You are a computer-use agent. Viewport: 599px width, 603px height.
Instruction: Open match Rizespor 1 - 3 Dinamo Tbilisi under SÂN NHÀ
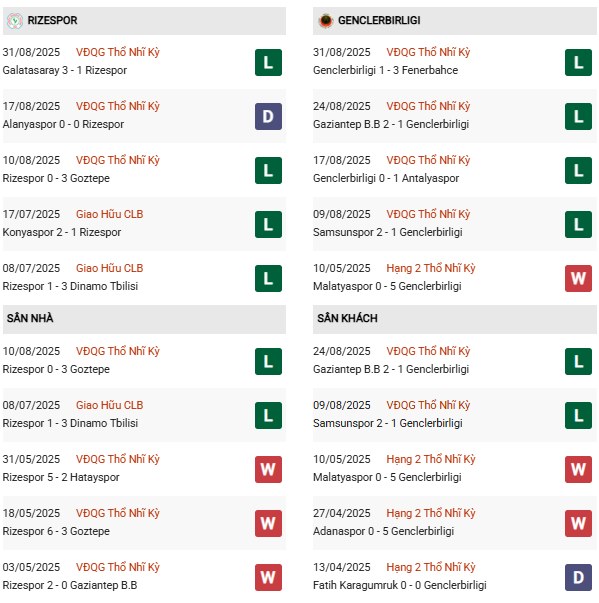pos(70,423)
